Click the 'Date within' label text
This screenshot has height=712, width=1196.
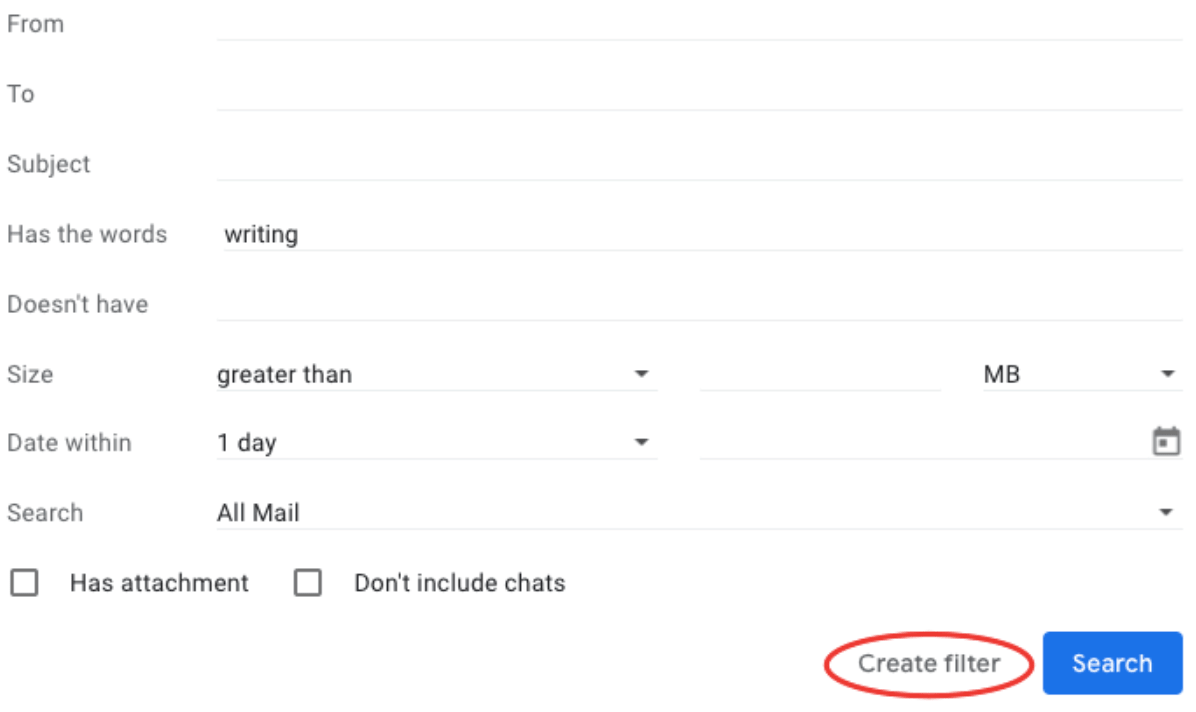coord(69,442)
